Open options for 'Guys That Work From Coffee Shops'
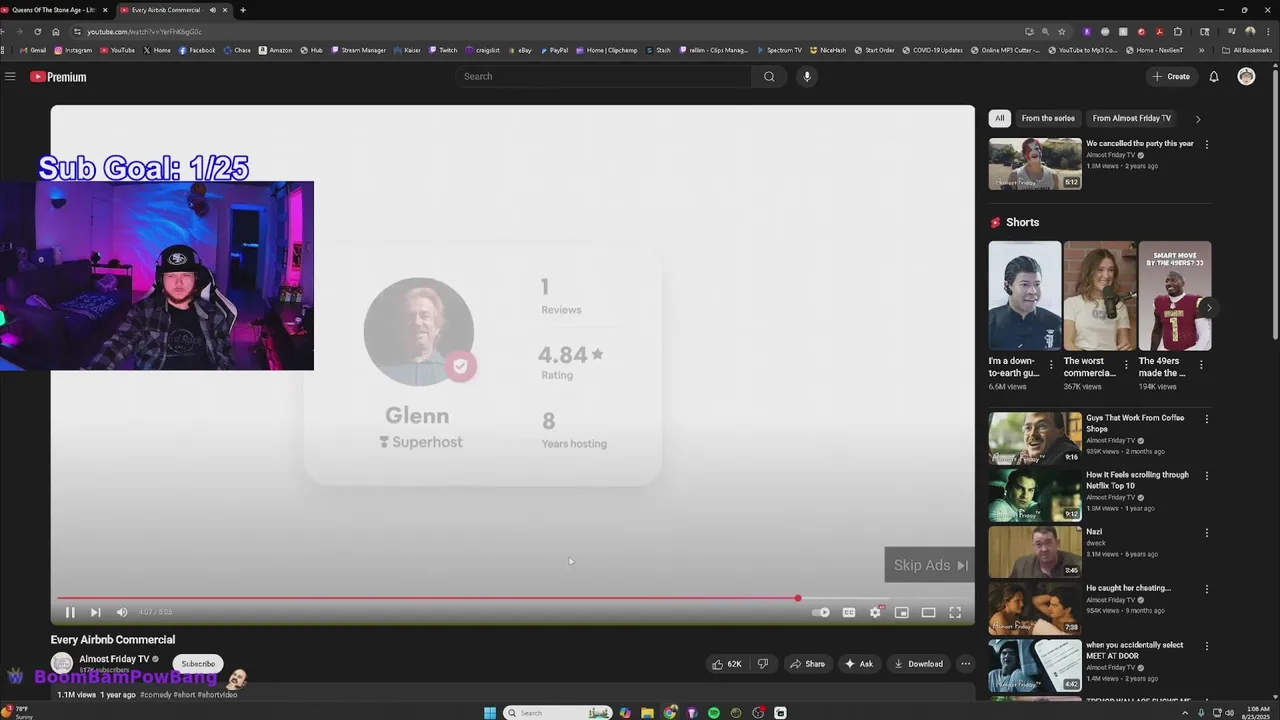The height and width of the screenshot is (720, 1280). (1206, 419)
